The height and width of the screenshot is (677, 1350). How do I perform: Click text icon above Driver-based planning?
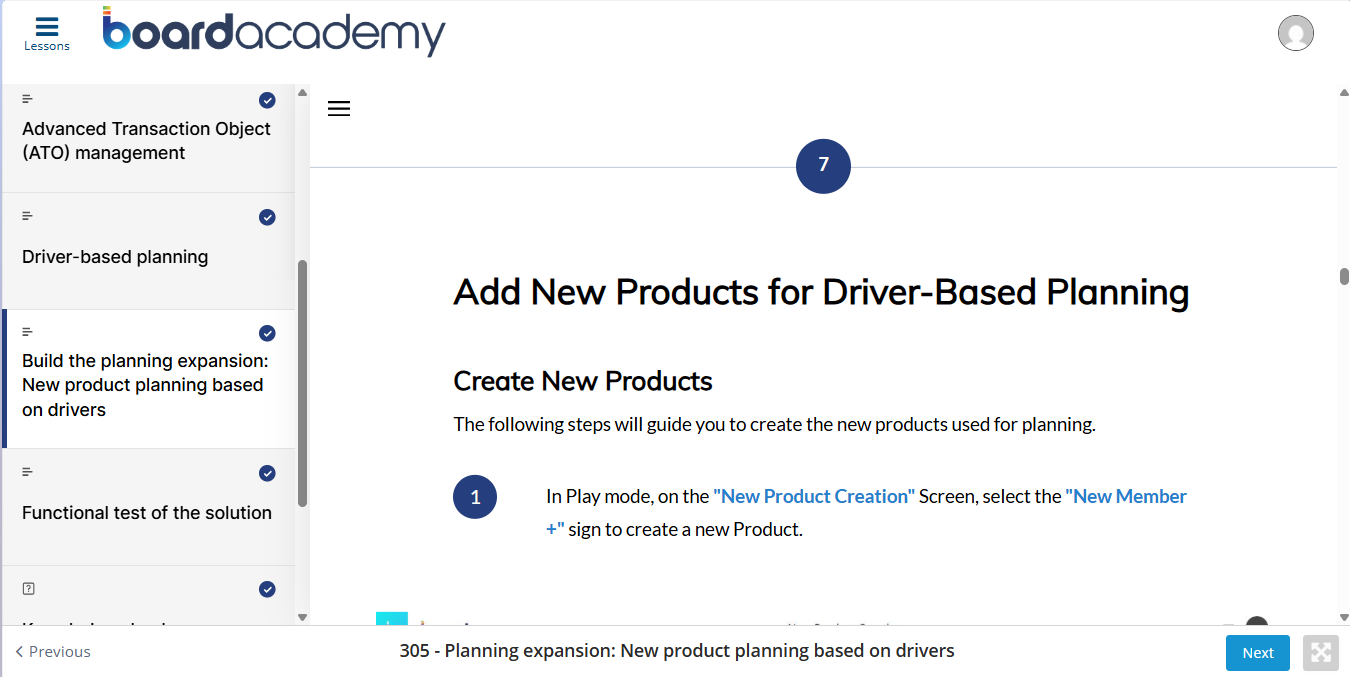tap(28, 216)
